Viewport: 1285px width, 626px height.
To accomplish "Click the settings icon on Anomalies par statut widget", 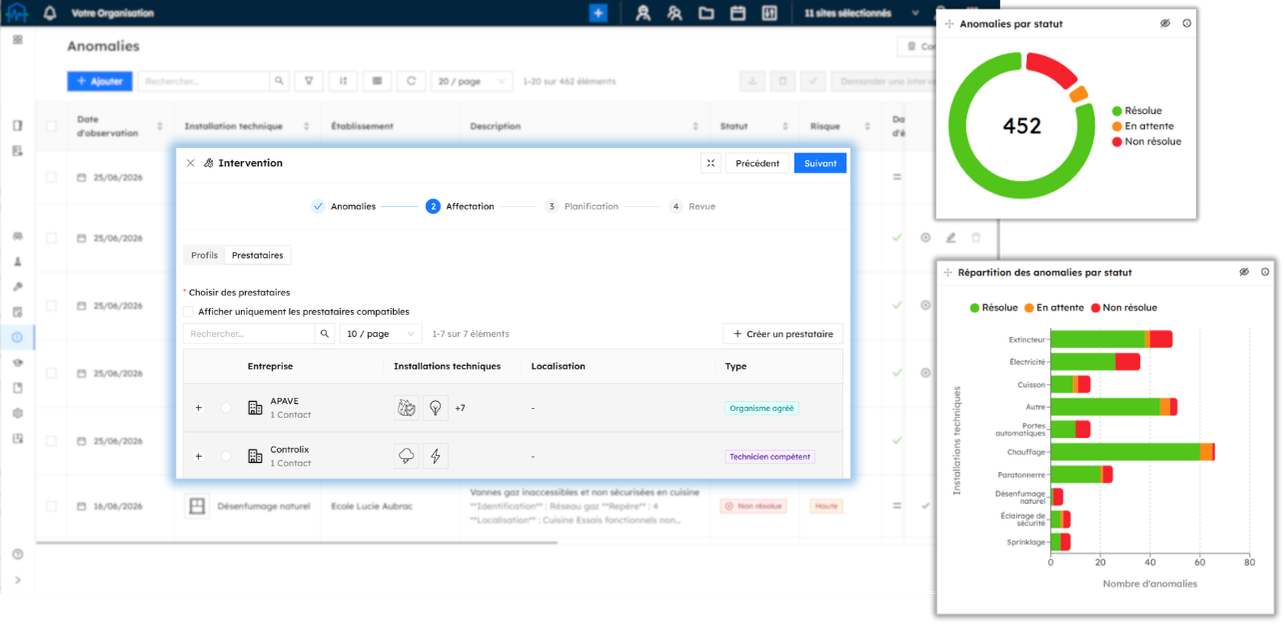I will 1187,23.
